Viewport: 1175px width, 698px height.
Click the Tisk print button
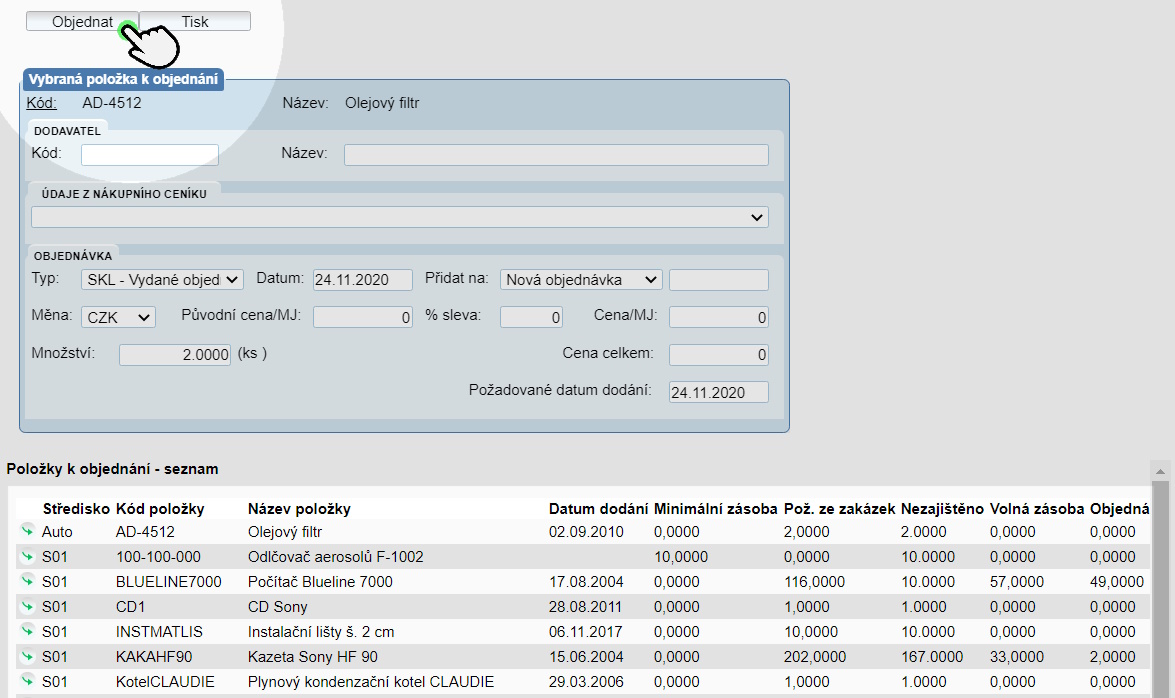coord(195,21)
